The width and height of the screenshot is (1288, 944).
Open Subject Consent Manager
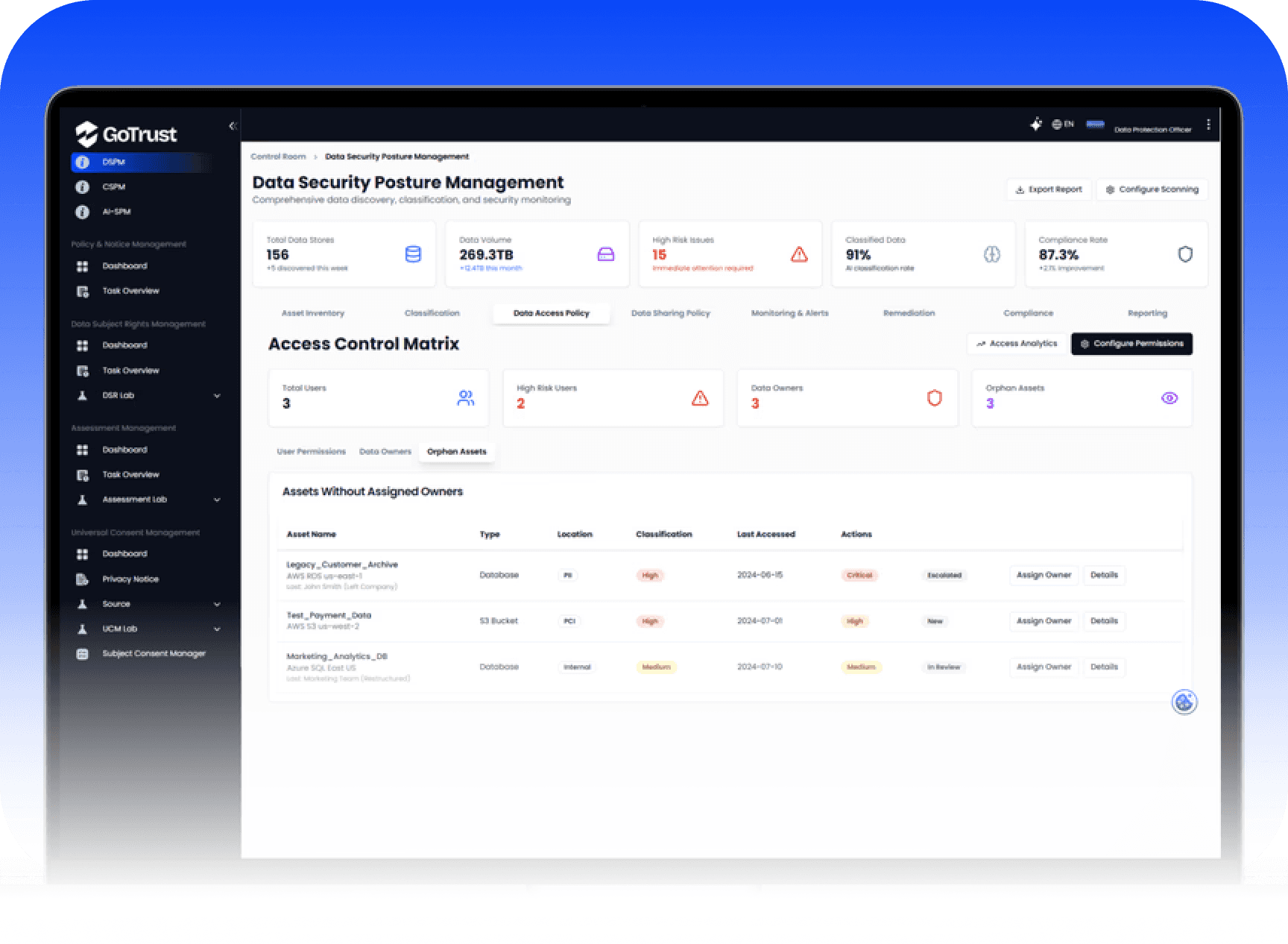[x=154, y=654]
